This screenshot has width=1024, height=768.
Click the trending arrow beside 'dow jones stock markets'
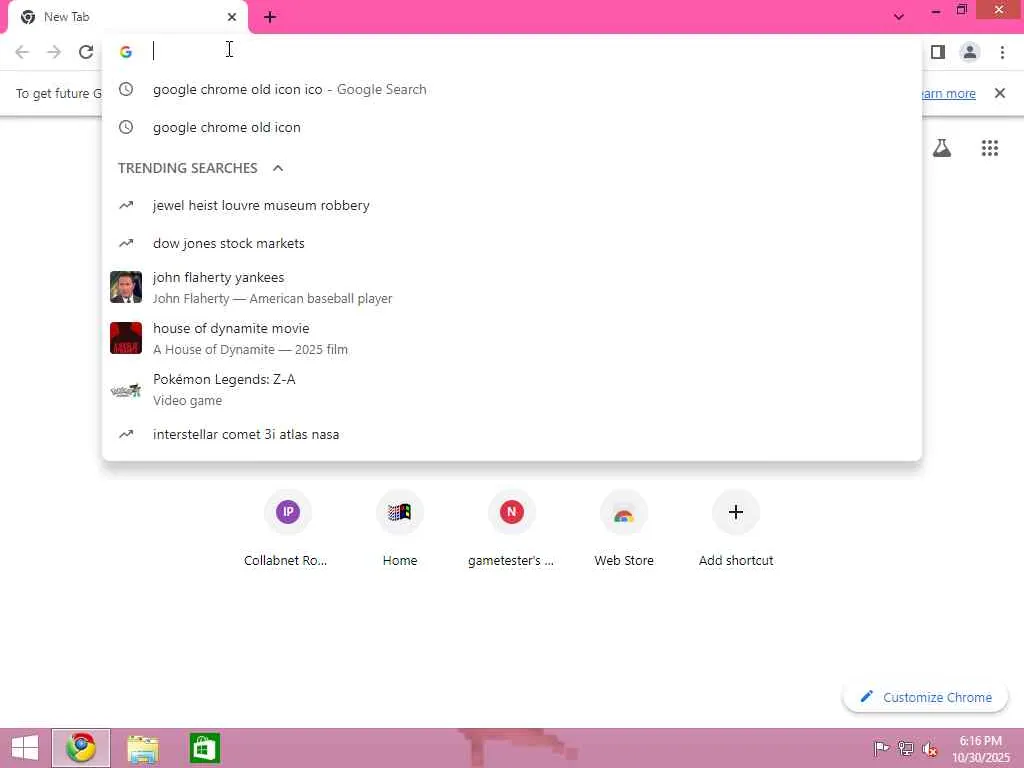coord(126,243)
